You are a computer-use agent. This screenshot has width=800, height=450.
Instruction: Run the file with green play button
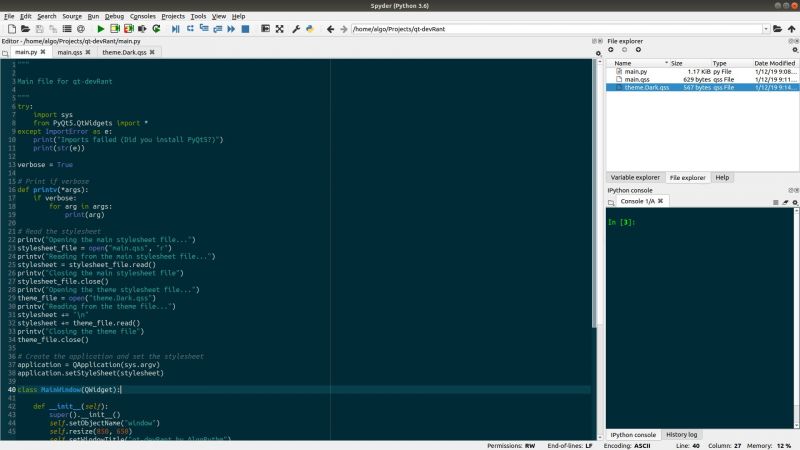click(101, 29)
